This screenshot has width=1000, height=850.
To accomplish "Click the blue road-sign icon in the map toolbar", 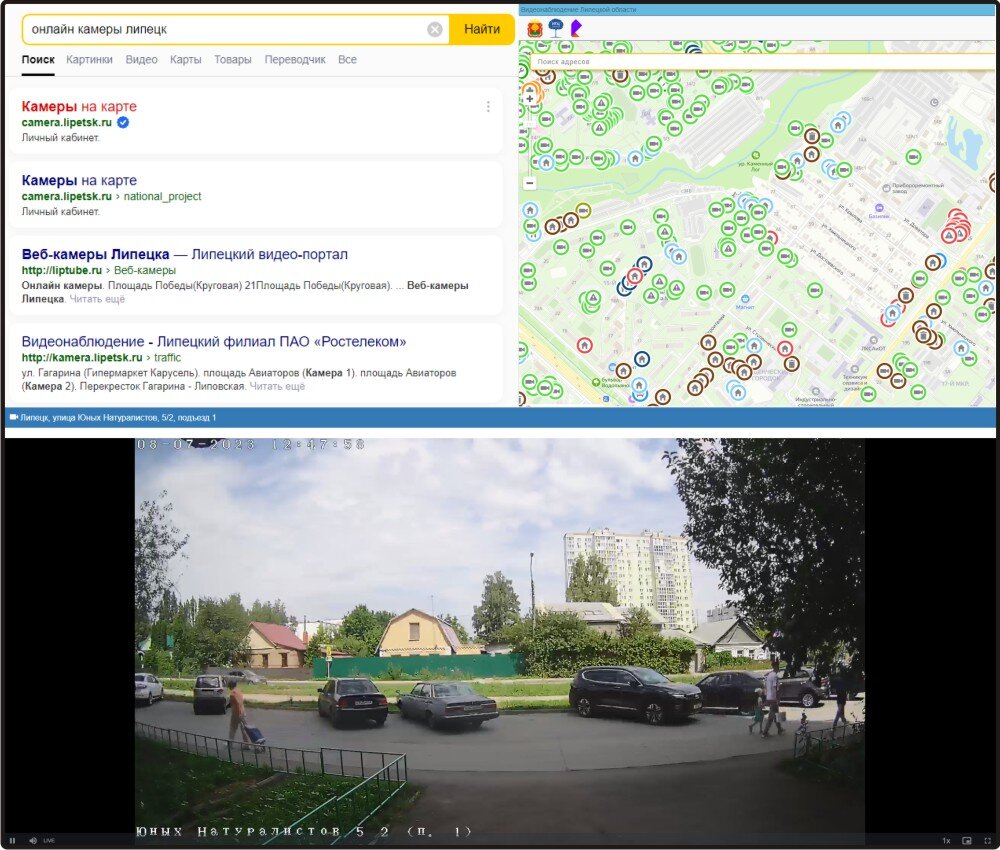I will tap(556, 26).
